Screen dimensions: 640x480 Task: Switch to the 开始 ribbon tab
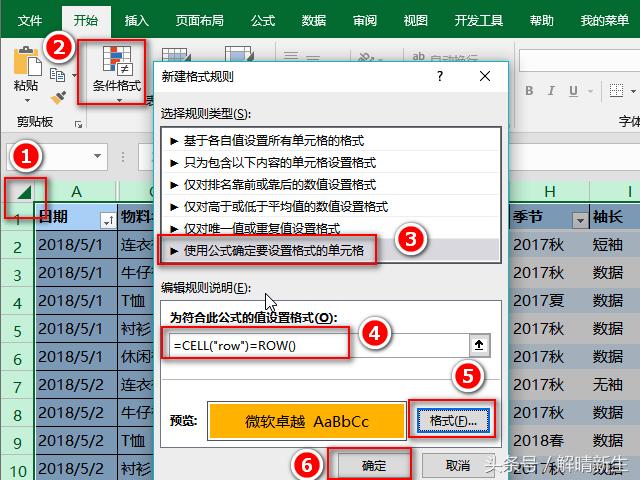click(x=86, y=20)
